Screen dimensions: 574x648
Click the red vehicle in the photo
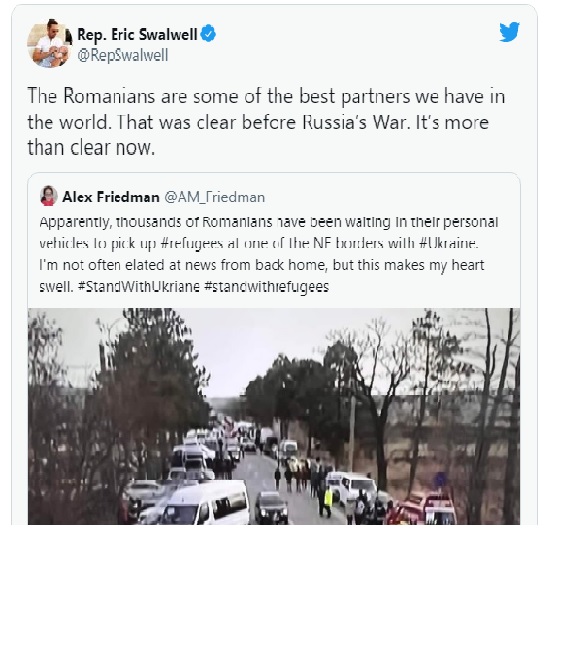(x=426, y=509)
